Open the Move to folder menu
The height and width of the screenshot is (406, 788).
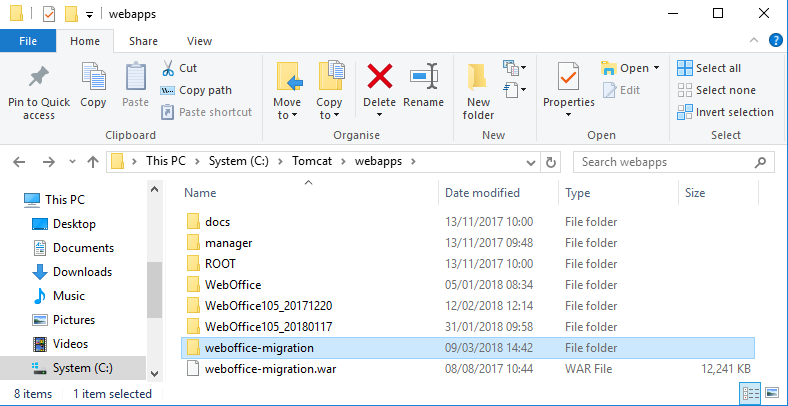coord(287,91)
